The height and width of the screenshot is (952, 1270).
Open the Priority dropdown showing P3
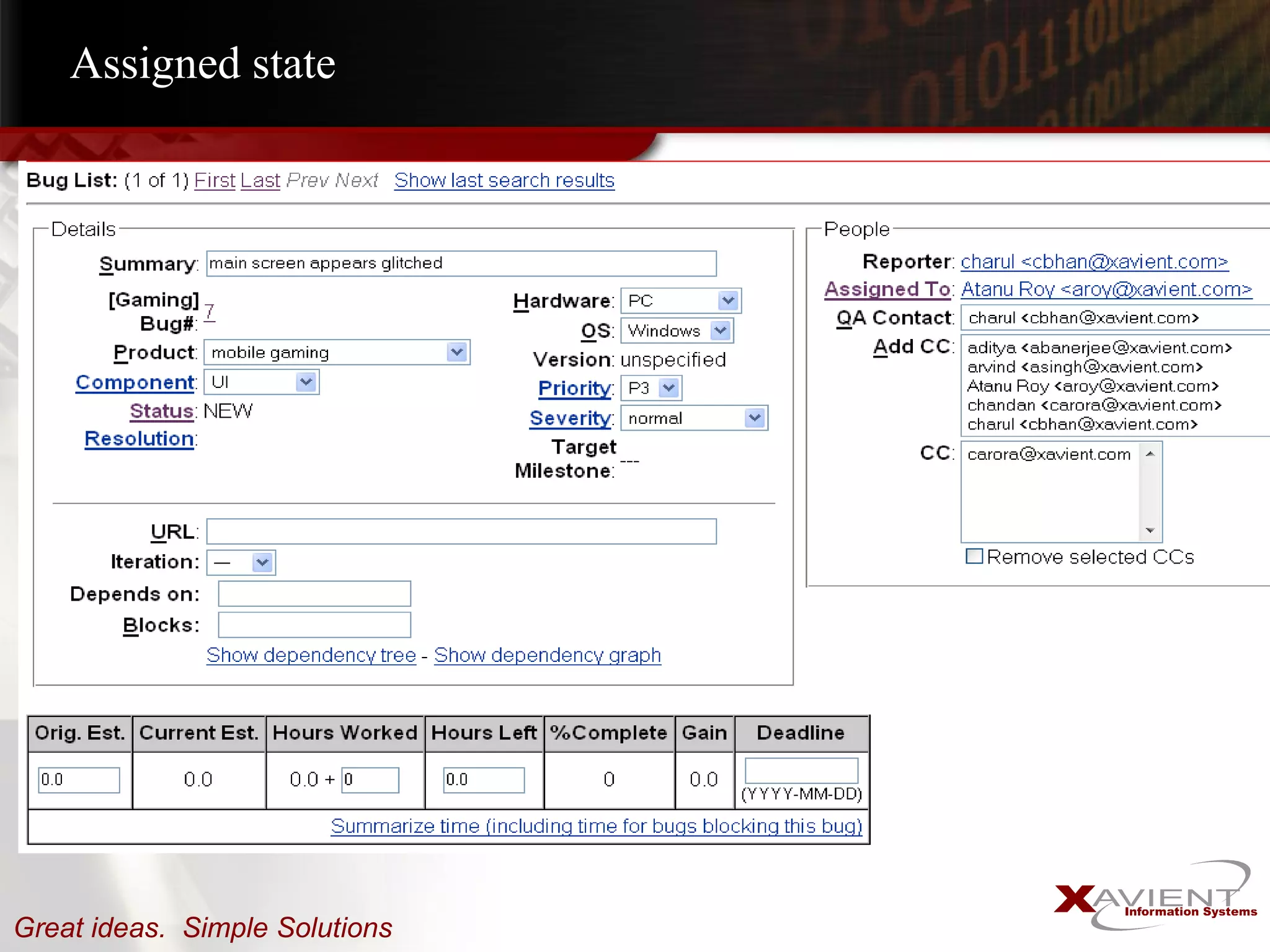click(x=651, y=388)
